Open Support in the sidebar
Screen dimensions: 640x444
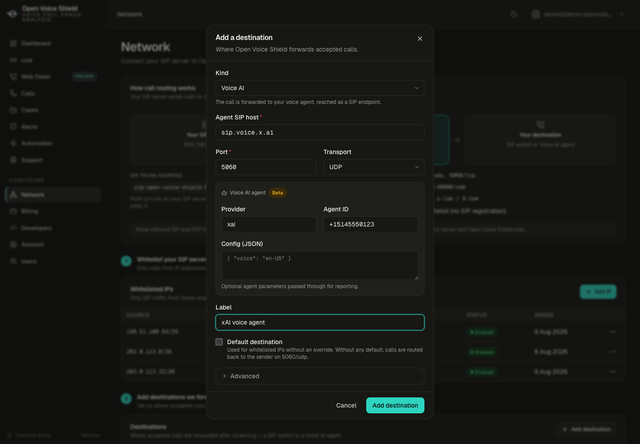click(x=53, y=160)
